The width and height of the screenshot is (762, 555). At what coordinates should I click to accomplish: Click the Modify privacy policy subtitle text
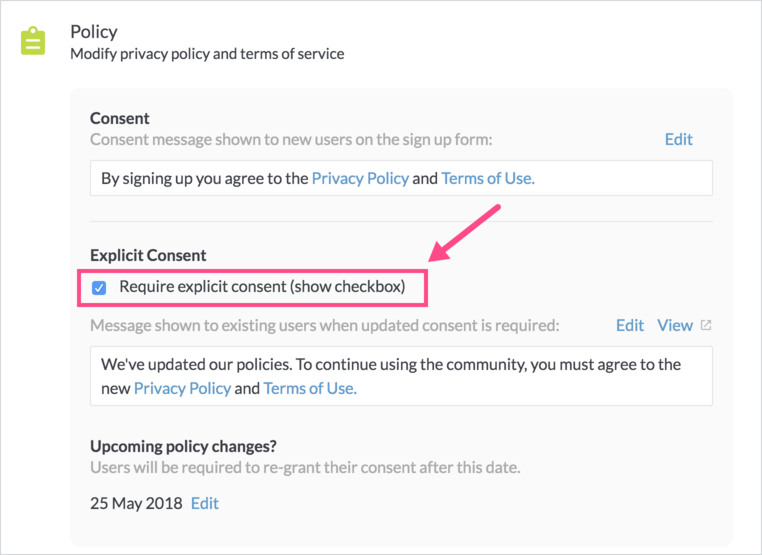point(207,53)
